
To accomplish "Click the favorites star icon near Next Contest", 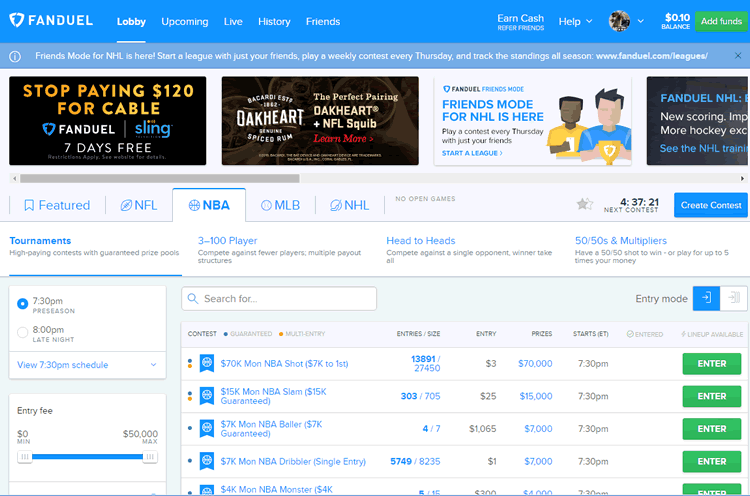I will 585,204.
